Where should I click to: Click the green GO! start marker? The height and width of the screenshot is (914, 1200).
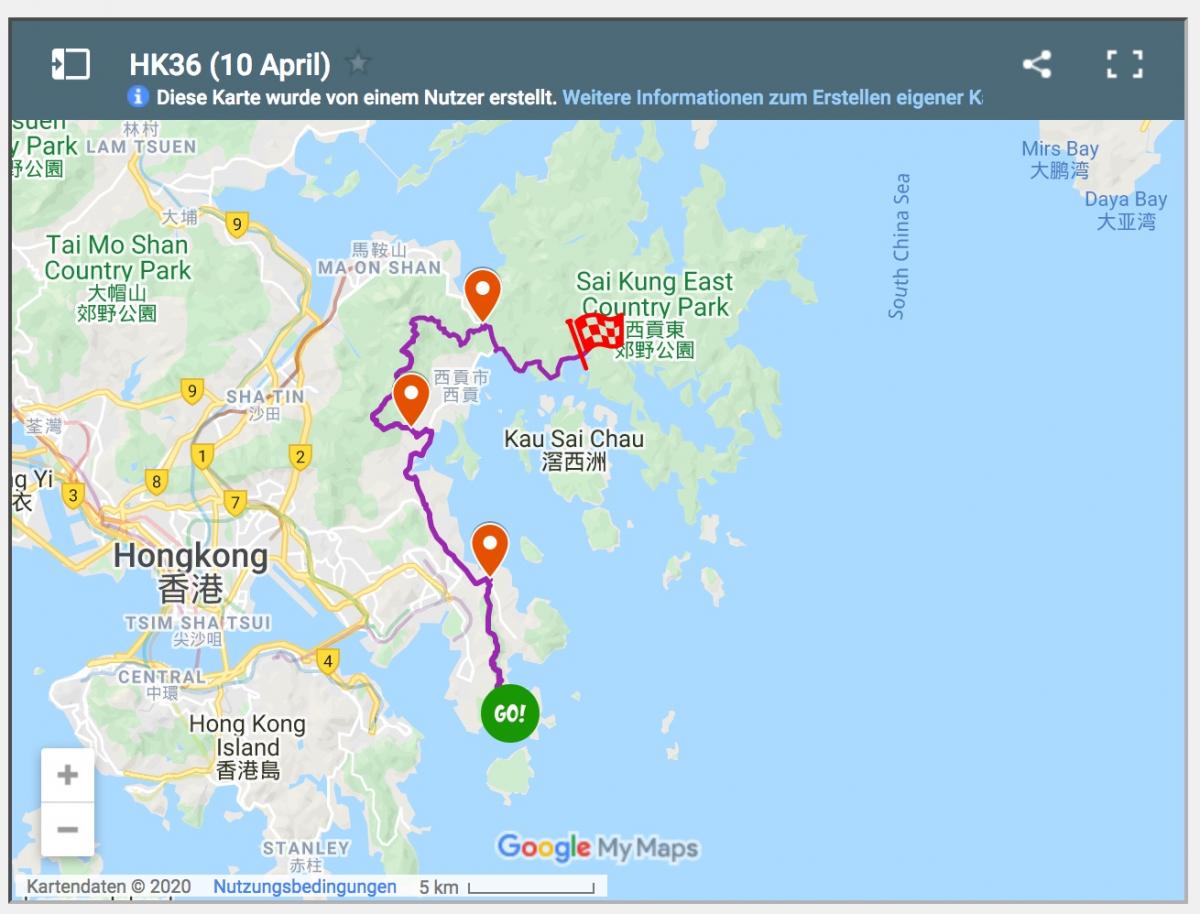510,714
